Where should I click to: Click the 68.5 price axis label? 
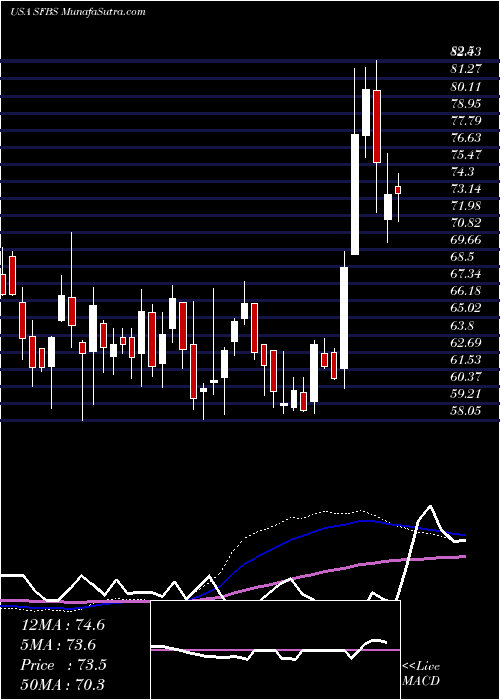tap(463, 257)
